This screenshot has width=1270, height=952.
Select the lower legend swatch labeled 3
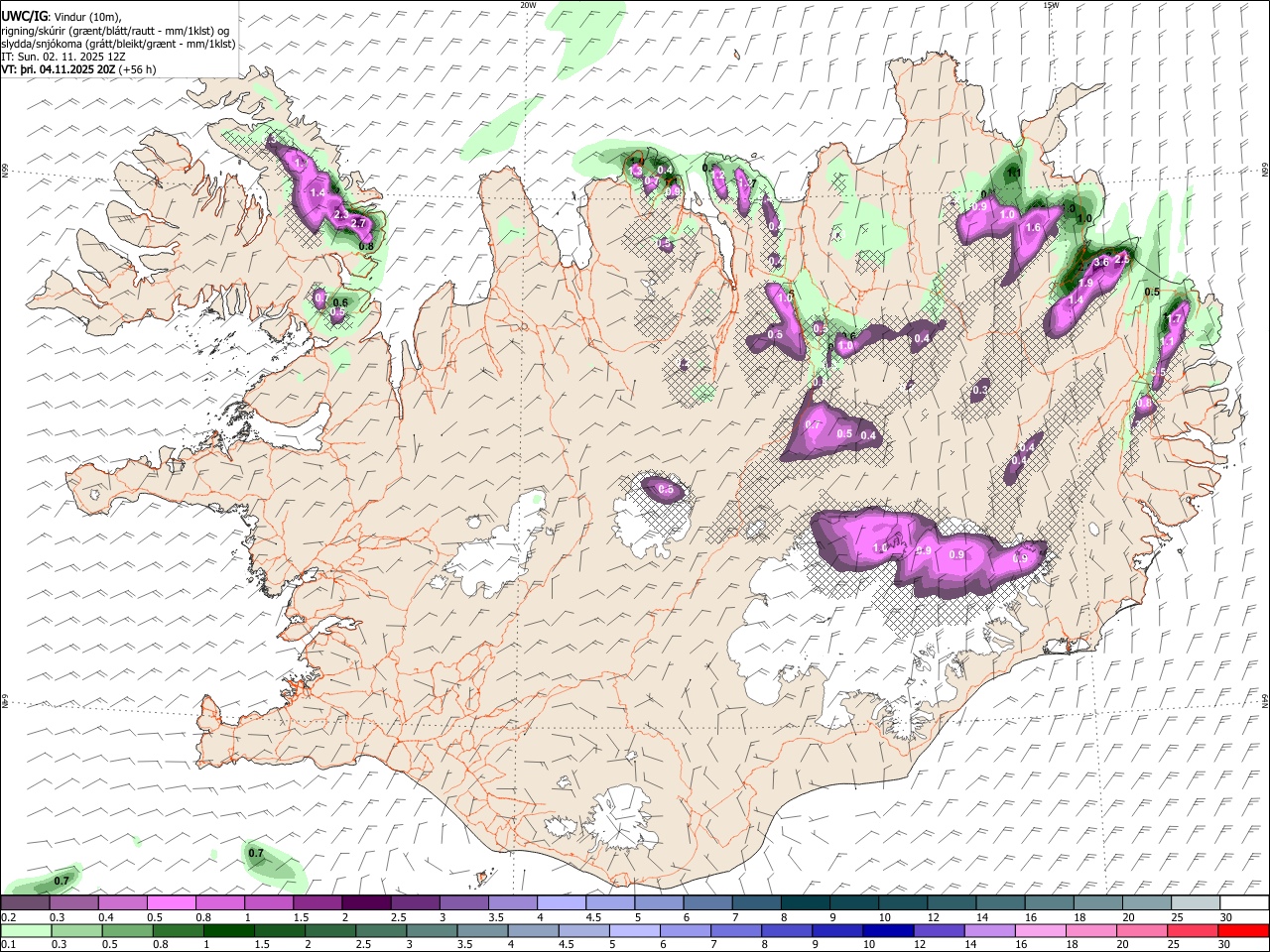click(432, 930)
